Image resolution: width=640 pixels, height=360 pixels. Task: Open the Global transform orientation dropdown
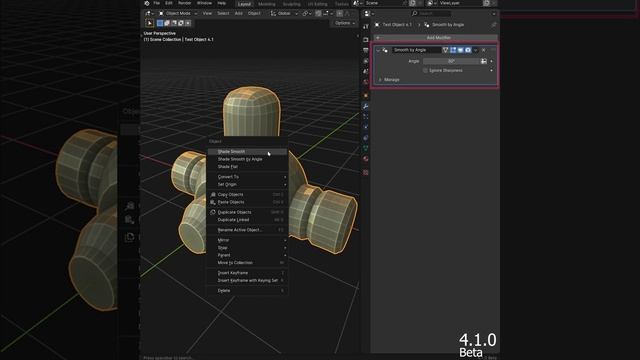tap(284, 13)
